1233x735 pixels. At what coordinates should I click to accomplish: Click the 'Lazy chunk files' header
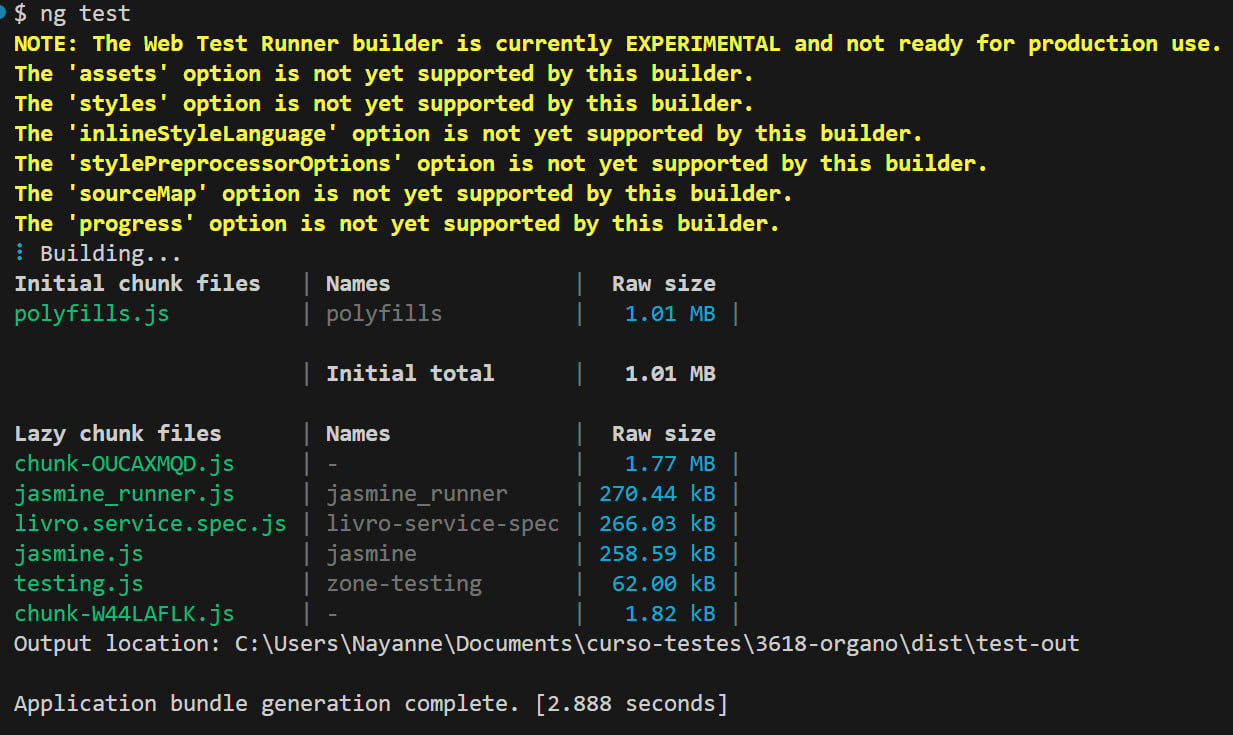pyautogui.click(x=118, y=434)
